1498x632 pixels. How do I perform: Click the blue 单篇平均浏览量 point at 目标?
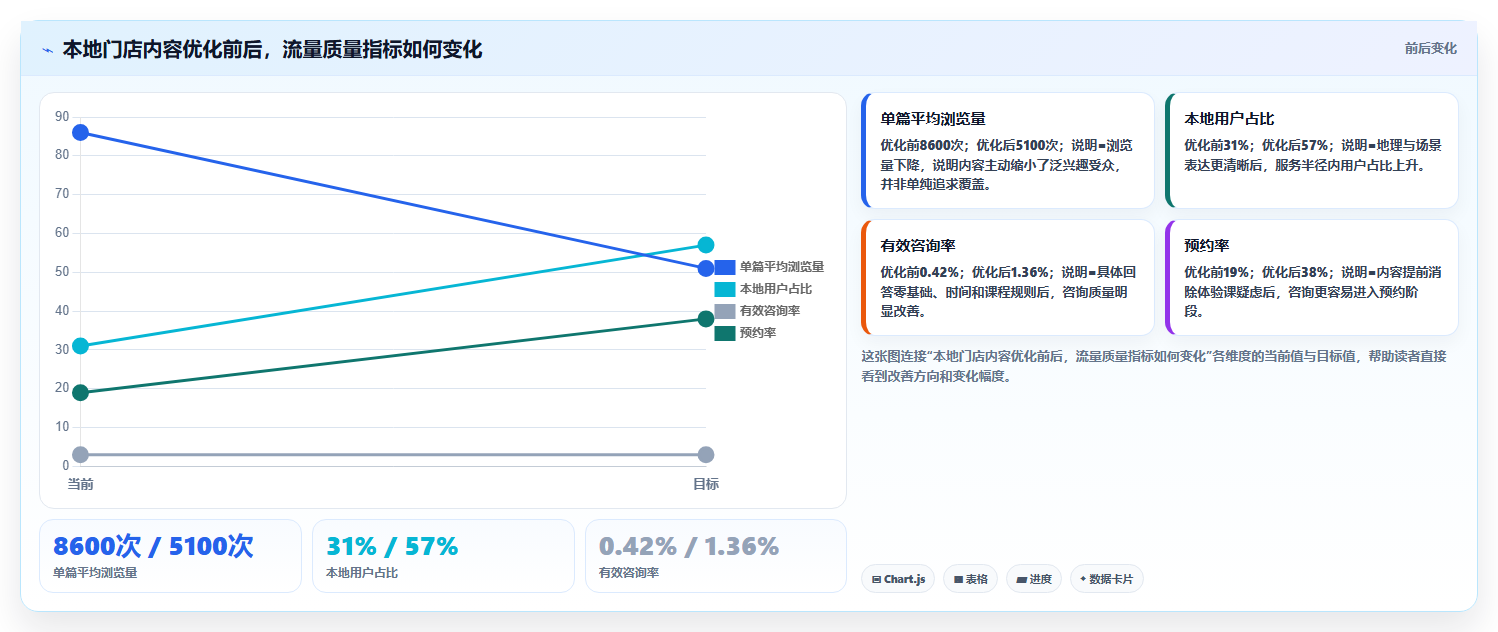(x=706, y=268)
